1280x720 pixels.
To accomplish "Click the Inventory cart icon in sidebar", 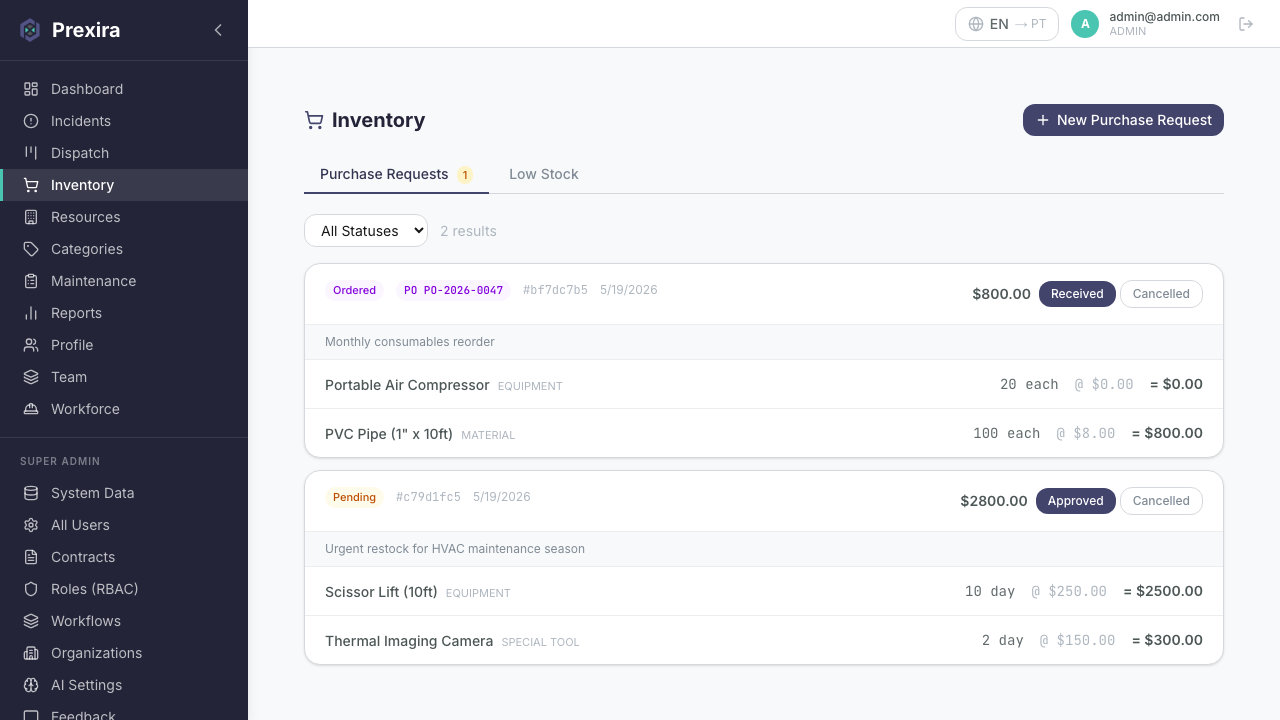I will (x=31, y=185).
